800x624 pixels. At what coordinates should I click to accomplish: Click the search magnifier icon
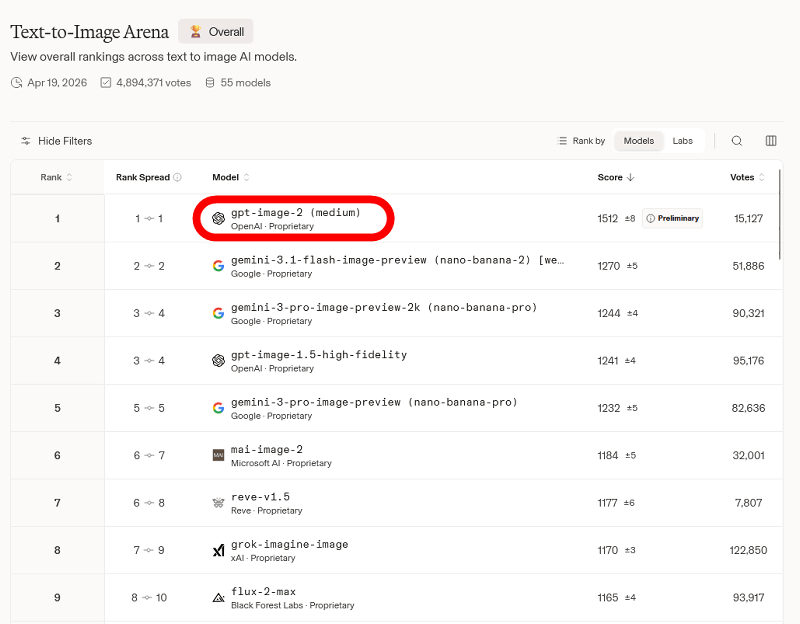737,141
